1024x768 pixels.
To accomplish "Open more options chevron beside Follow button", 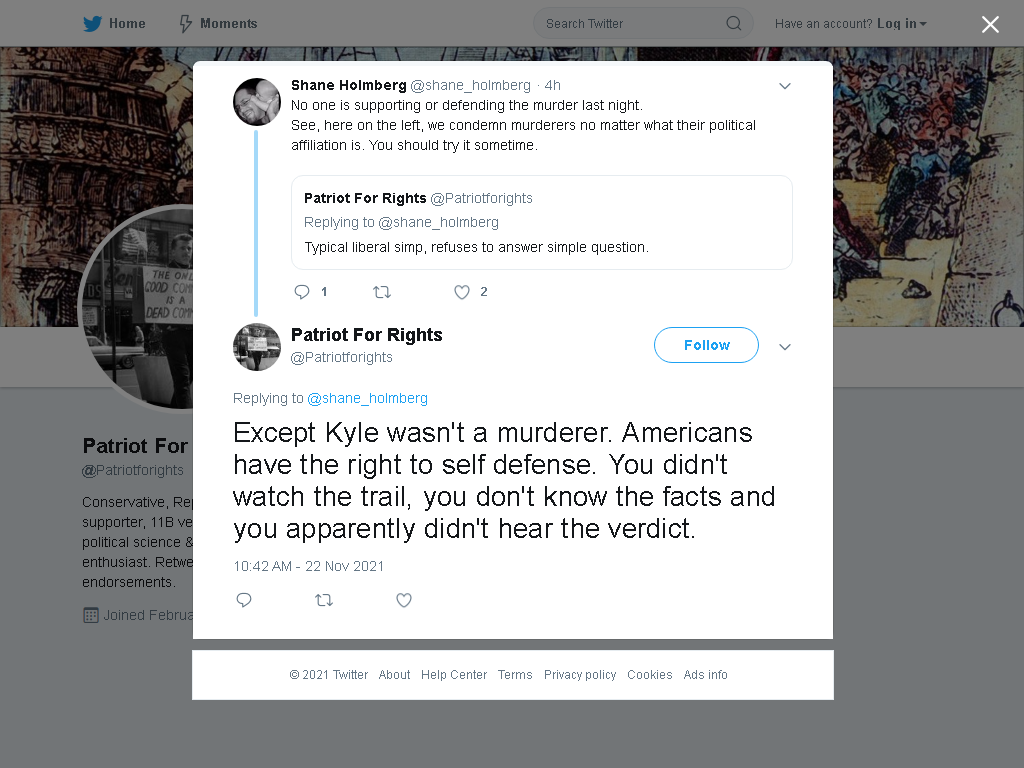I will click(785, 347).
